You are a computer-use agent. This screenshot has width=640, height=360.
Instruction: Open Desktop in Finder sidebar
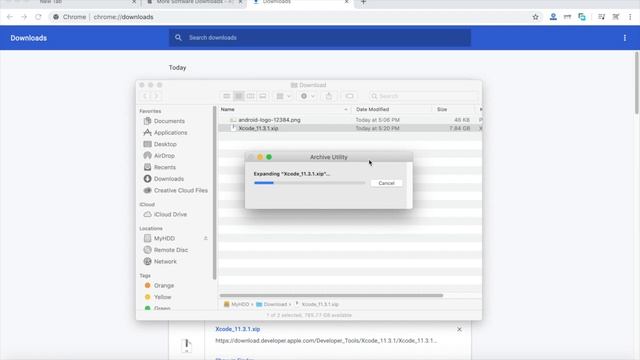click(x=165, y=144)
